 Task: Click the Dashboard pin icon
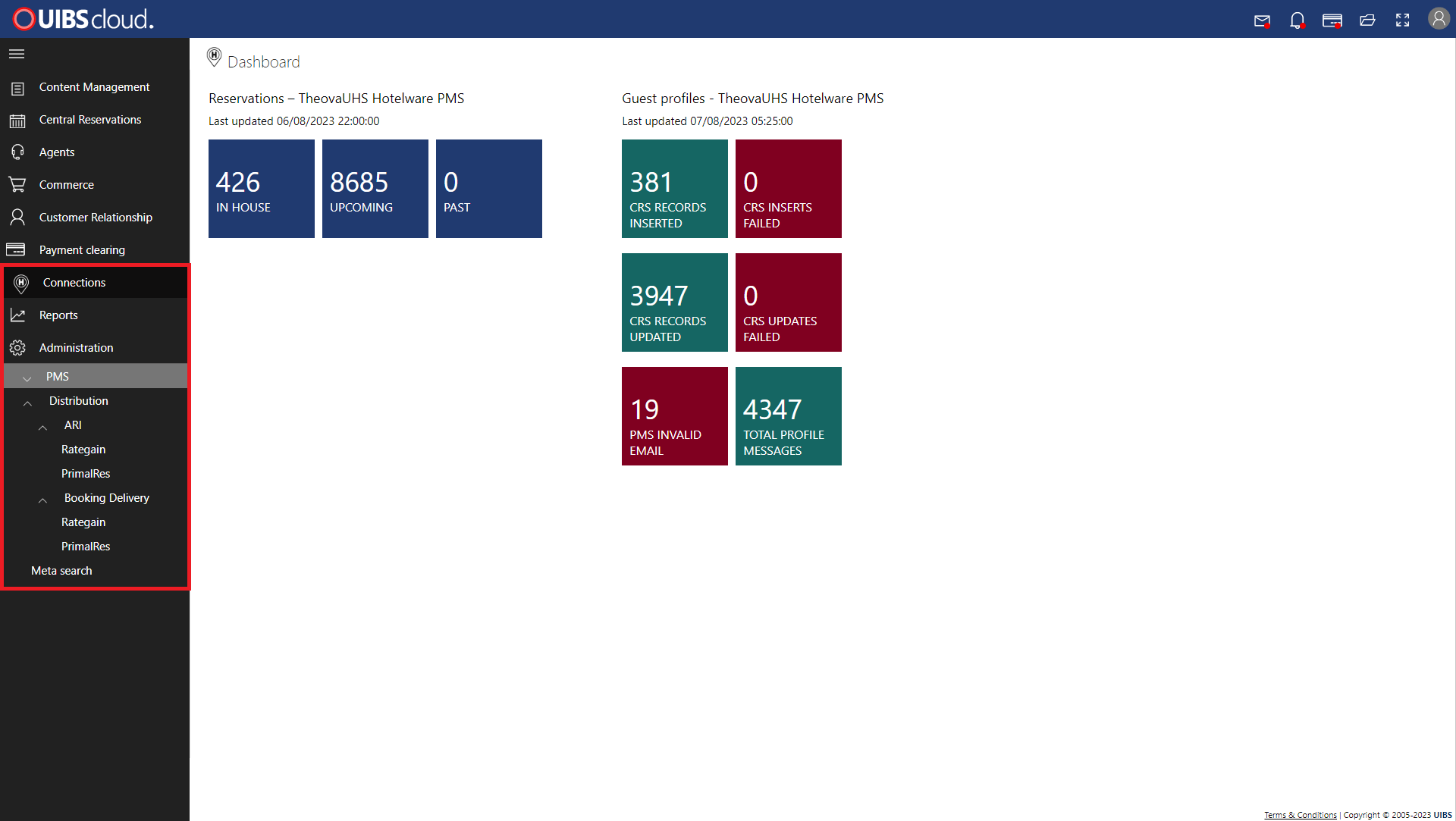tap(215, 57)
